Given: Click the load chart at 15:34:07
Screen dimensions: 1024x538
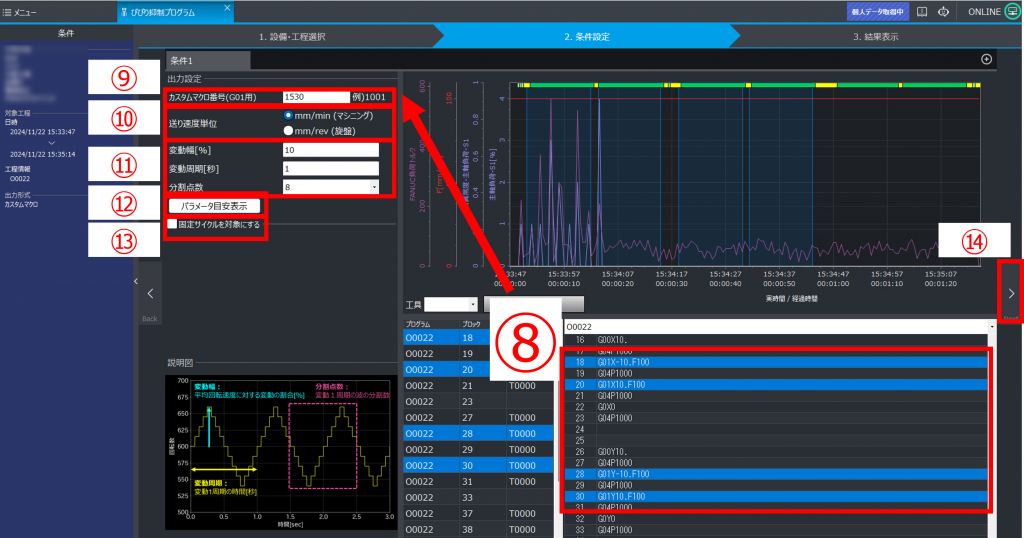Looking at the screenshot, I should [x=618, y=175].
